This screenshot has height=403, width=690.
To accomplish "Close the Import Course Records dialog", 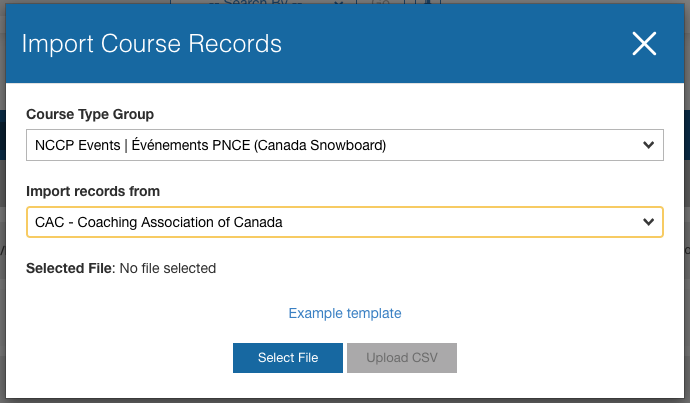I will (644, 43).
